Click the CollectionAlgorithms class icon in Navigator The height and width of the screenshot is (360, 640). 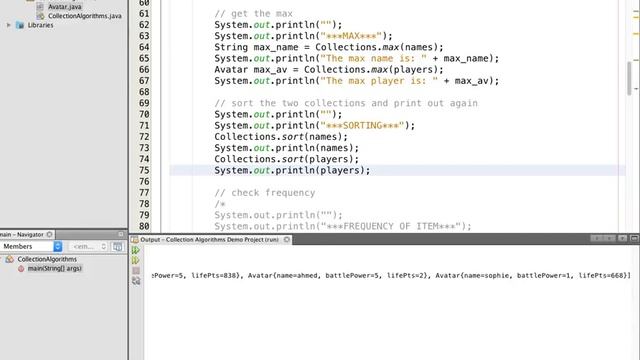coord(9,259)
